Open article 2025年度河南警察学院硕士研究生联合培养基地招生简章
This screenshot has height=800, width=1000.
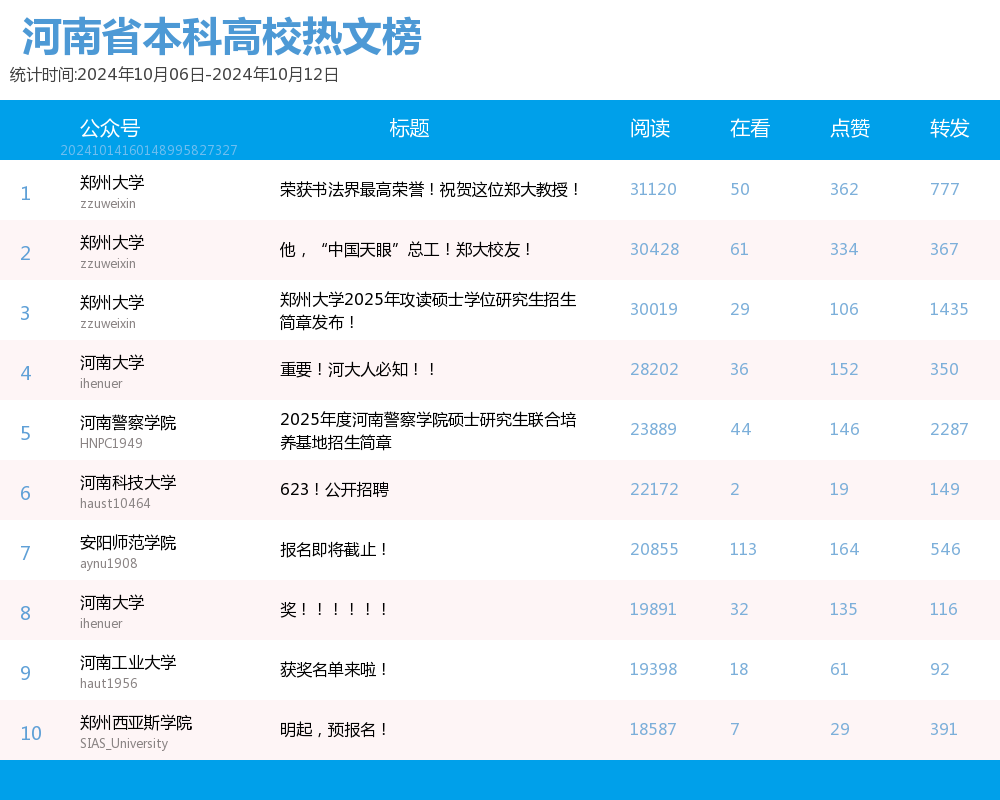click(428, 431)
